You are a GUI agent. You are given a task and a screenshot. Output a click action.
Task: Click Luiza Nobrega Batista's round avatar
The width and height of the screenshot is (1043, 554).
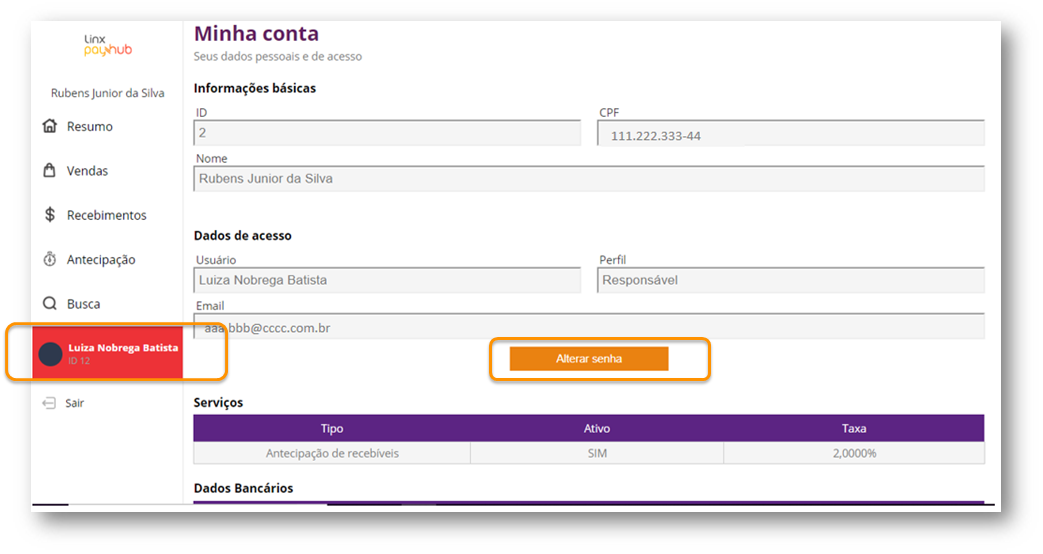pyautogui.click(x=51, y=354)
